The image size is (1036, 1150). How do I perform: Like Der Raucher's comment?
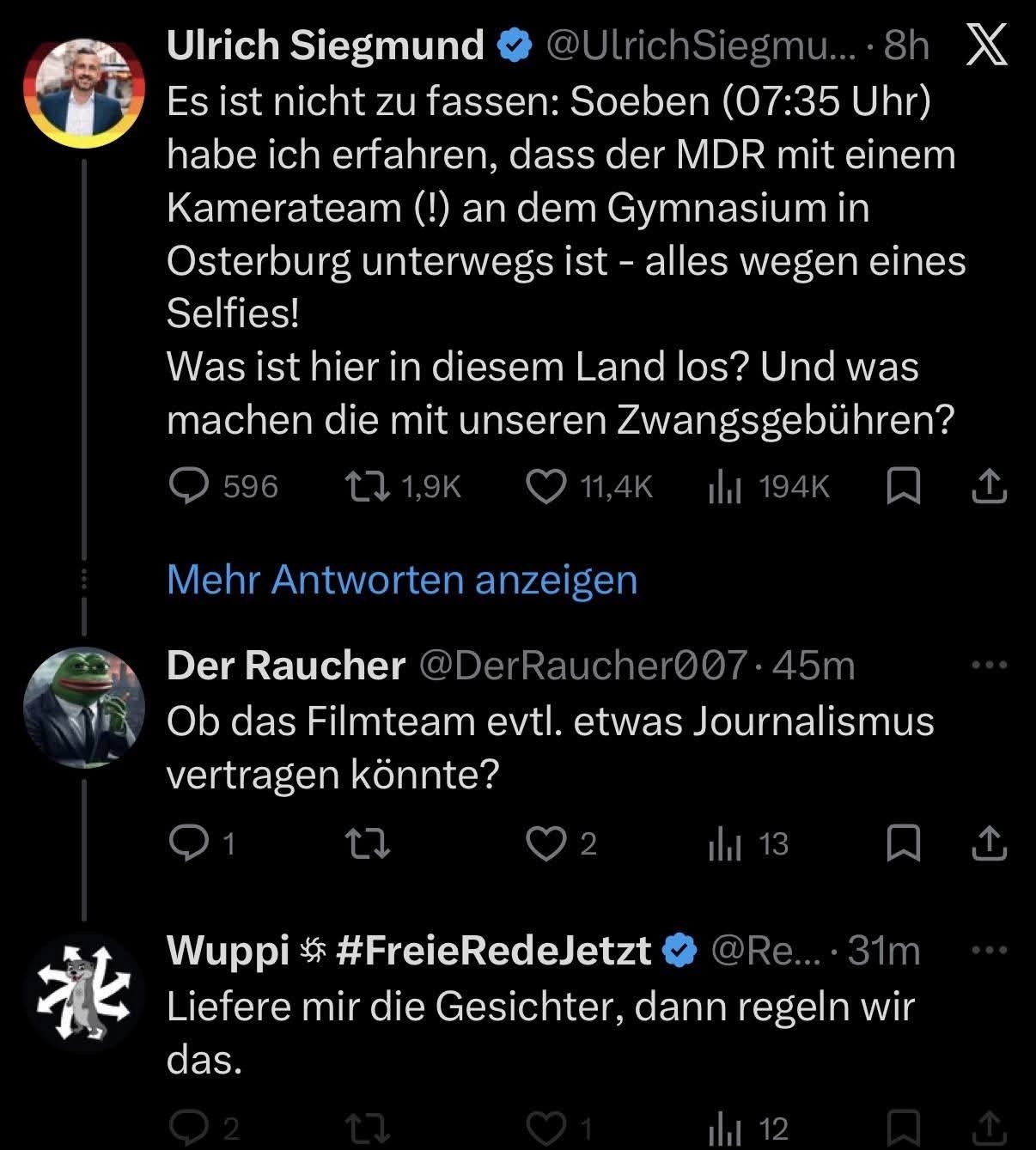(x=544, y=843)
